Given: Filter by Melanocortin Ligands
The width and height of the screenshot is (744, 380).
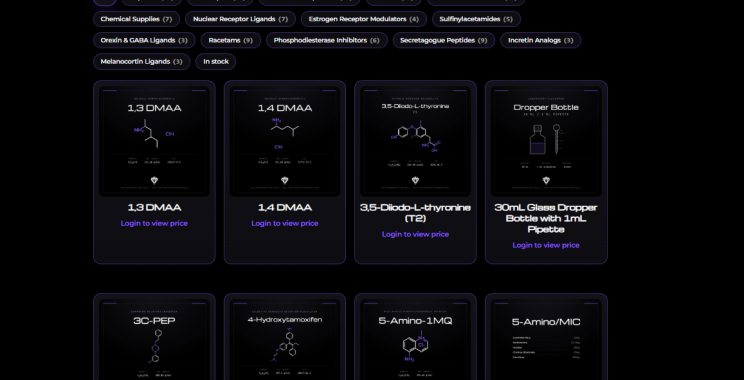Looking at the screenshot, I should (x=141, y=62).
